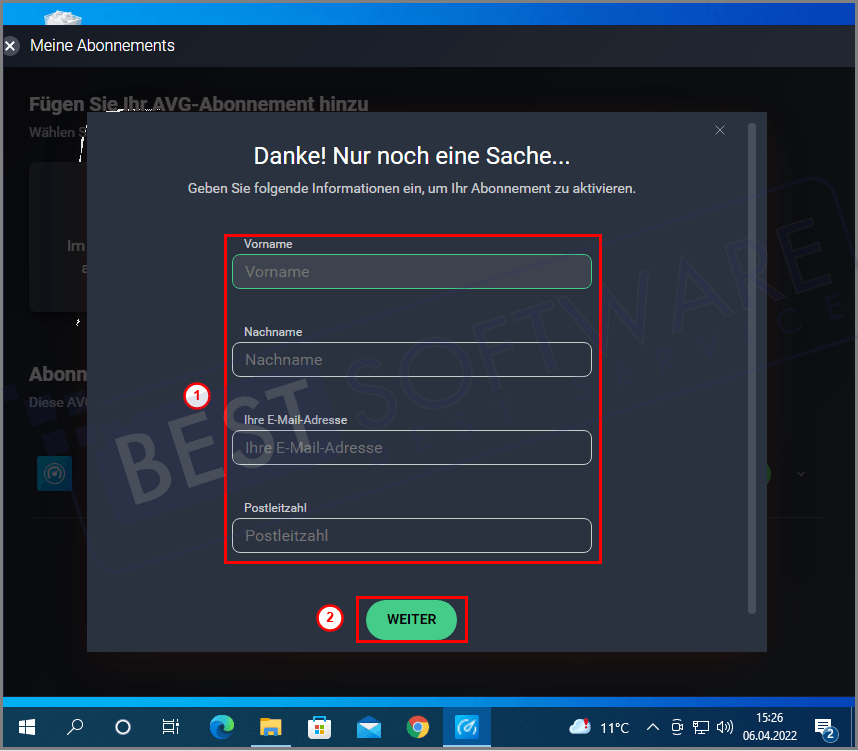Open Google Chrome from the taskbar
Screen dimensions: 858x751
418,727
